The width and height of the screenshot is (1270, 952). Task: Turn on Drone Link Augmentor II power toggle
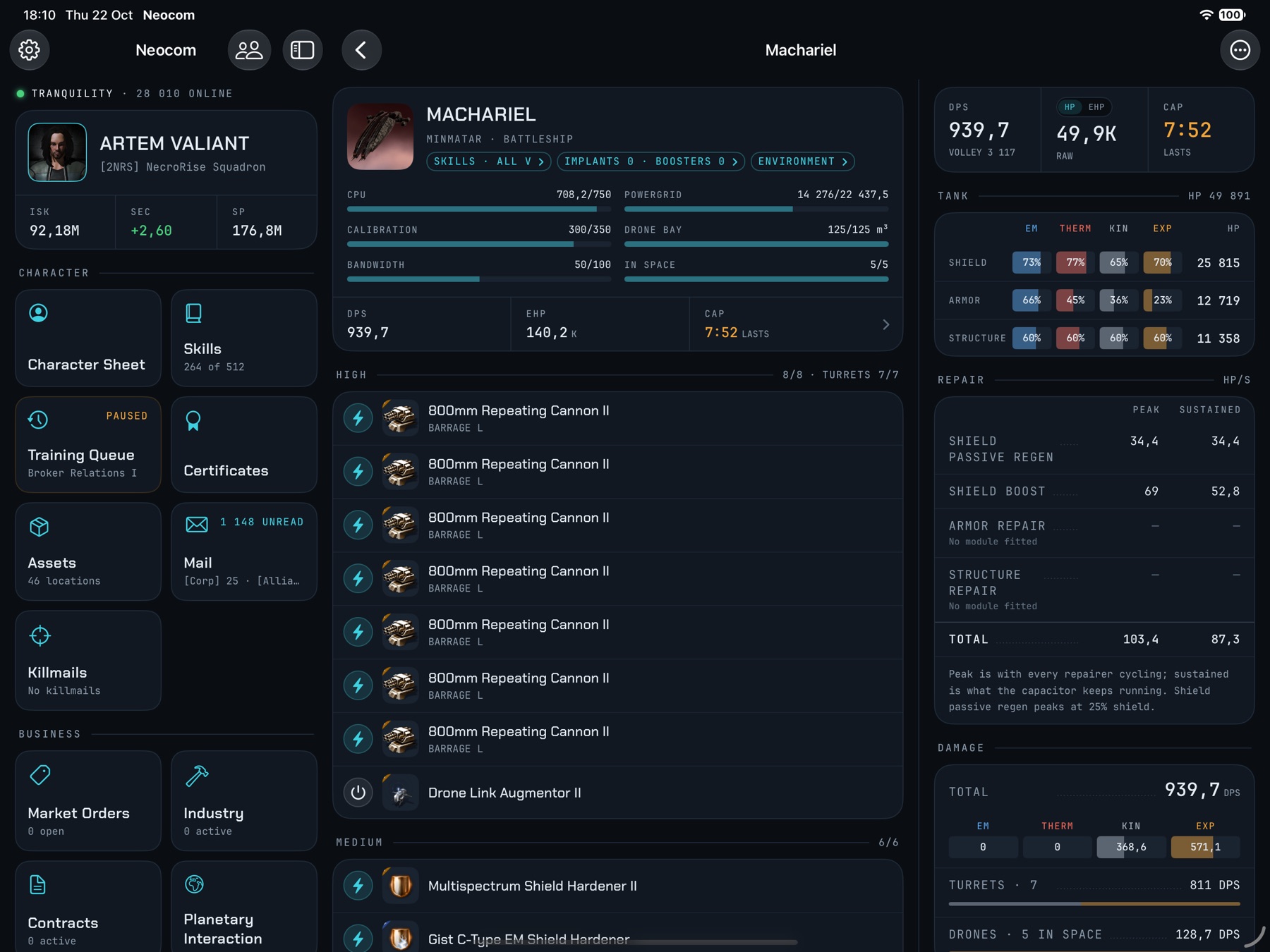pos(358,793)
